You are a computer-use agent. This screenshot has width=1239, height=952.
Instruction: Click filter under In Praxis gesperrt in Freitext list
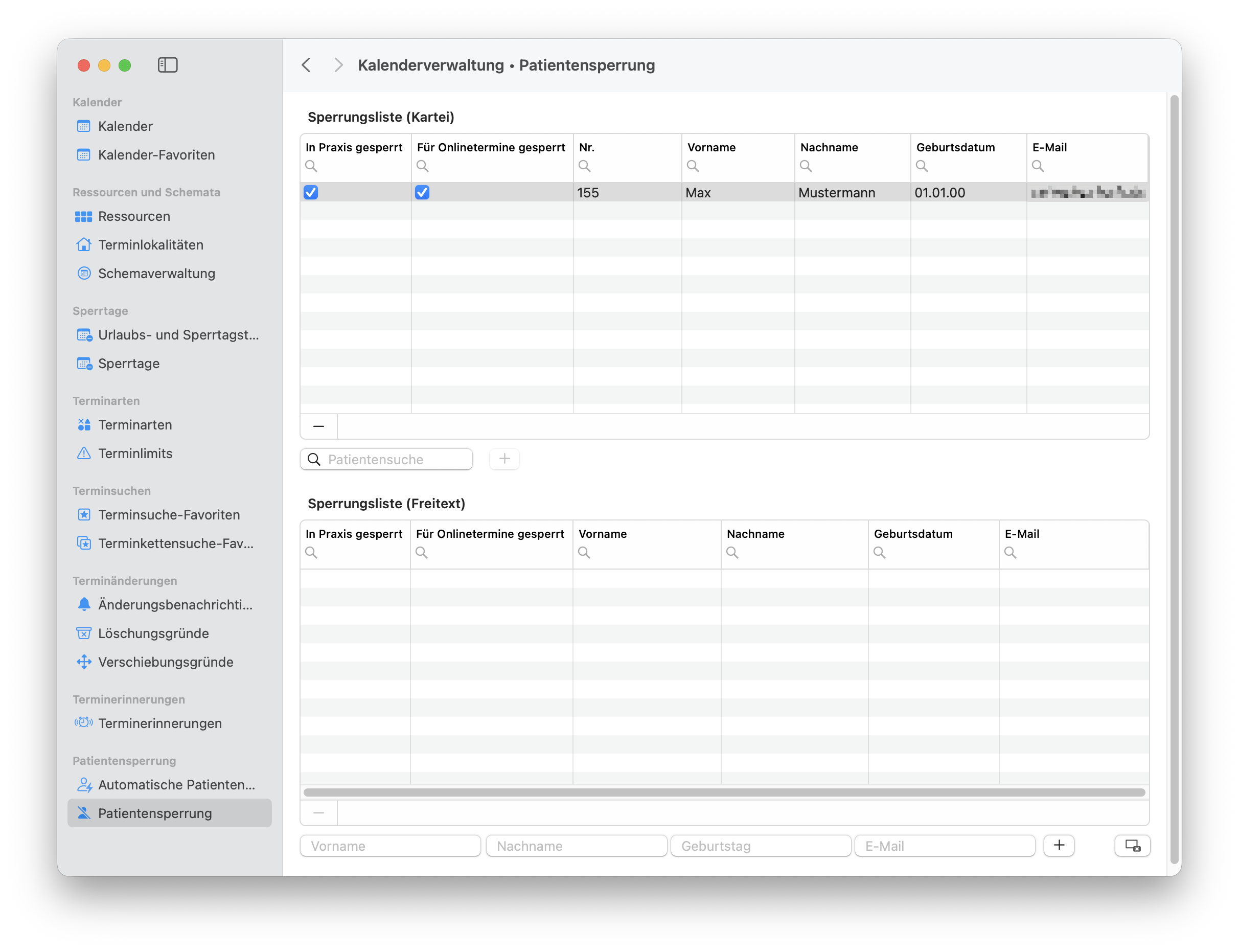[355, 553]
